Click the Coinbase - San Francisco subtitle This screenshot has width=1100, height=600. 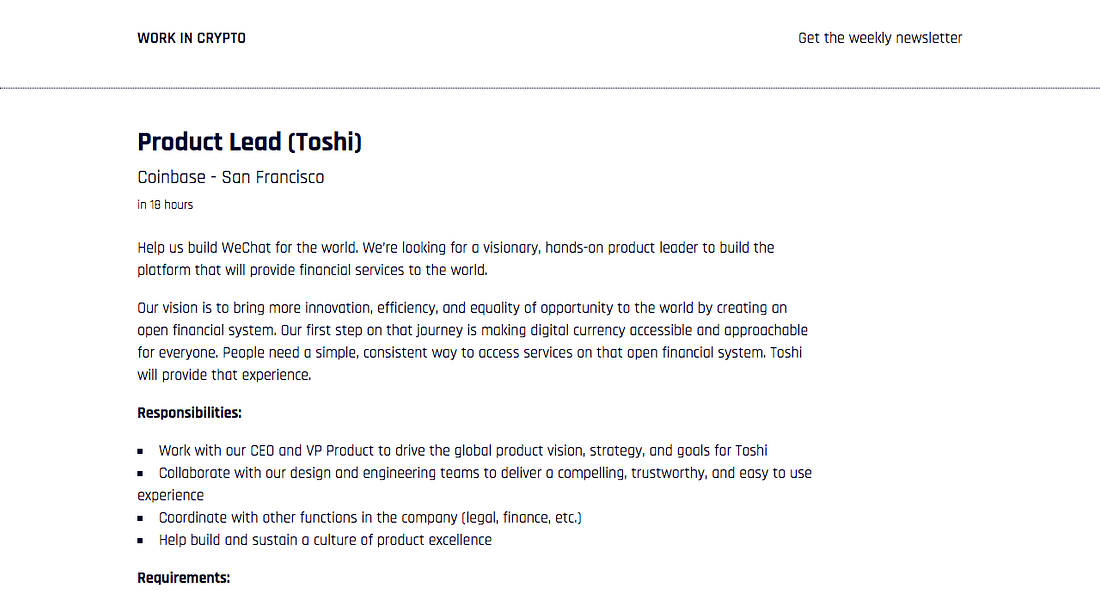231,177
